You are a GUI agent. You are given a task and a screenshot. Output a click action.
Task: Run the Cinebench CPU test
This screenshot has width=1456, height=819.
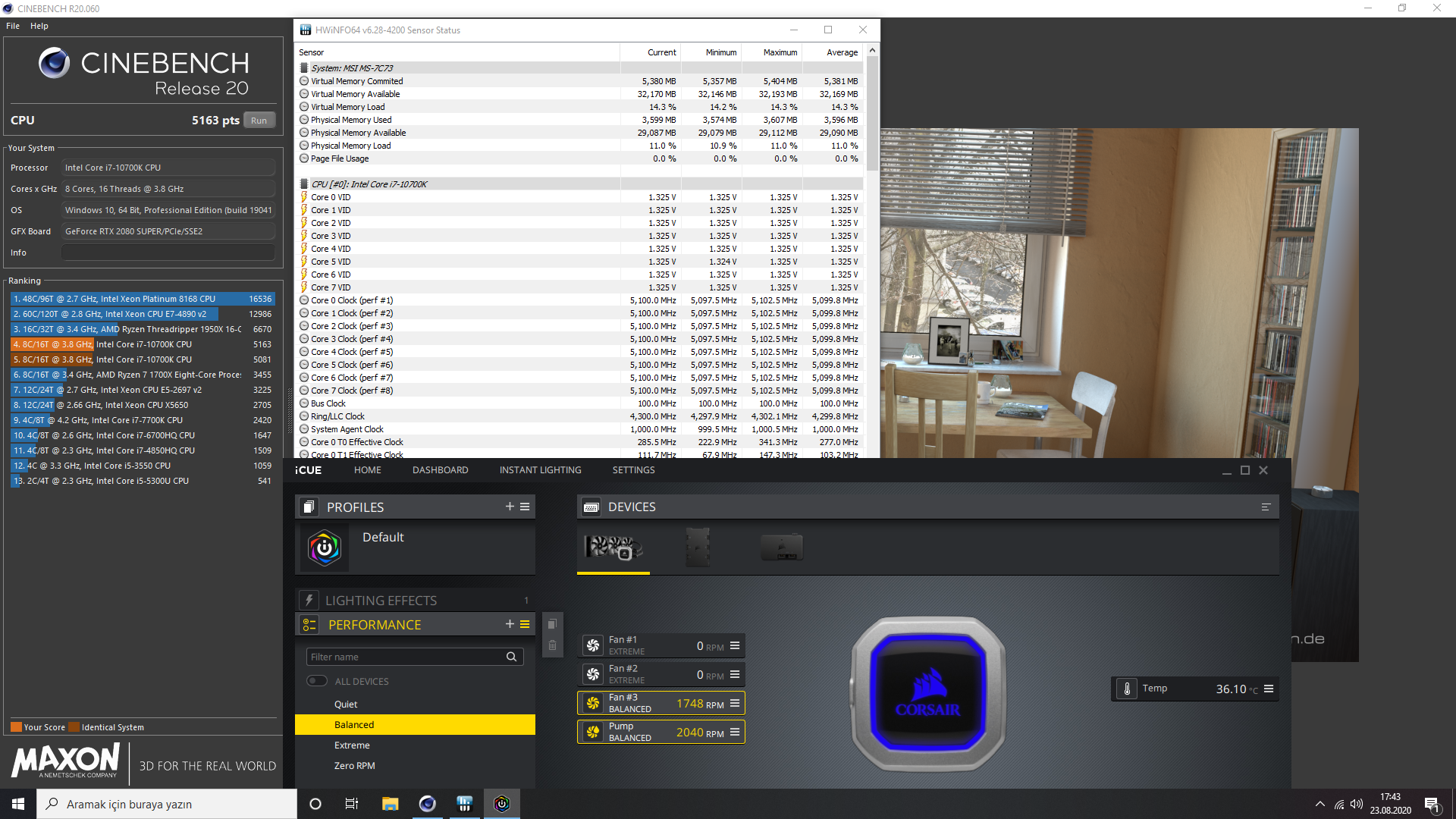click(x=259, y=121)
